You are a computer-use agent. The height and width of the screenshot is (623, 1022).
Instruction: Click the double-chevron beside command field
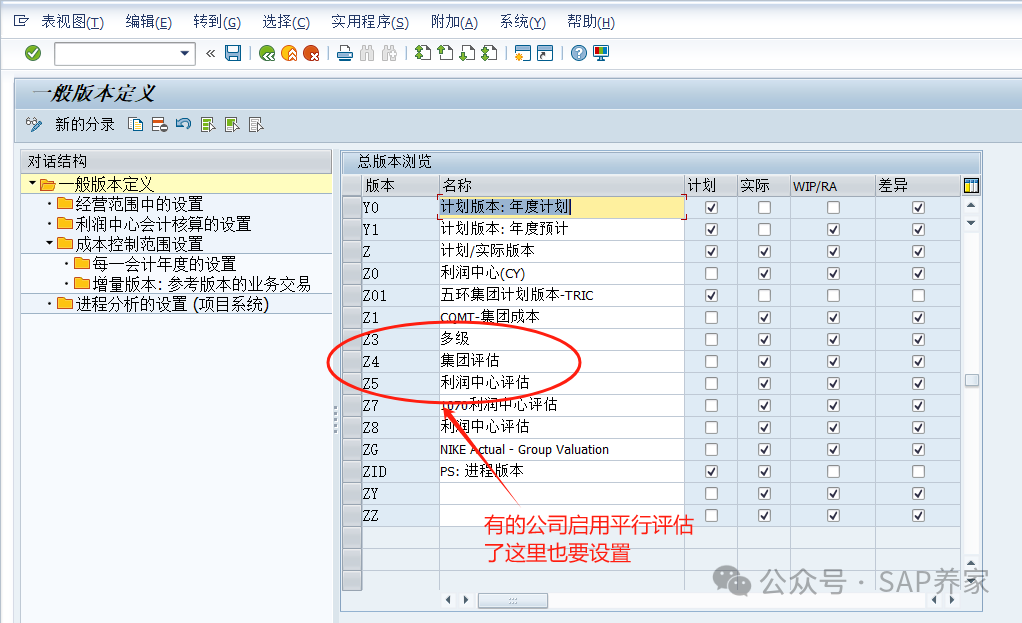(211, 53)
